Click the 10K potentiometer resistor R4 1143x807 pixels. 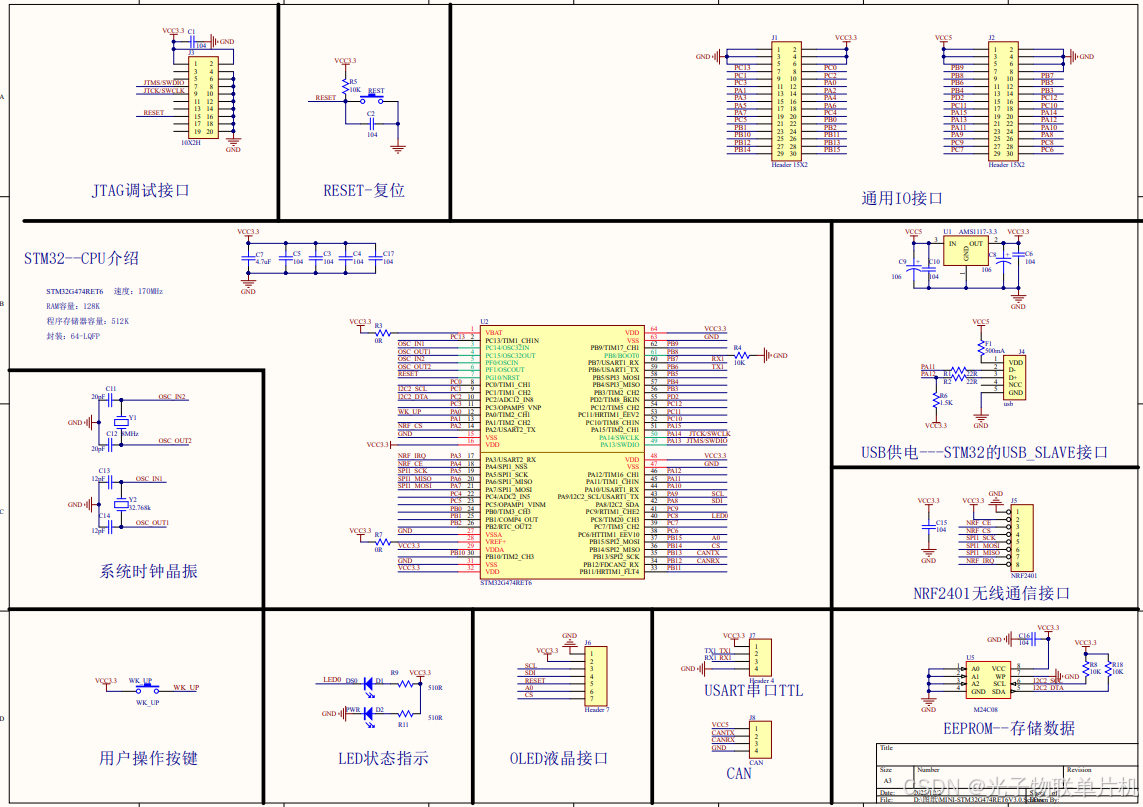coord(740,355)
